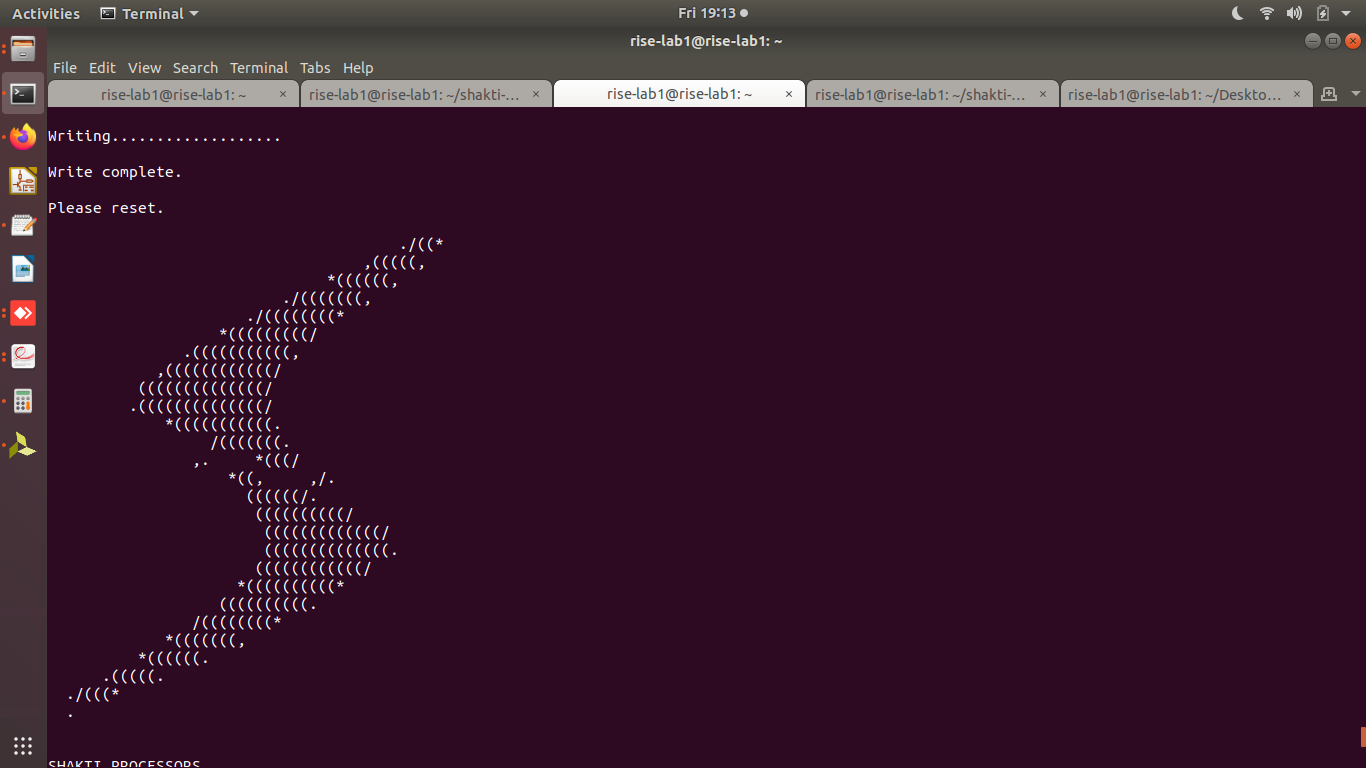Click the volume speaker icon

pos(1294,13)
